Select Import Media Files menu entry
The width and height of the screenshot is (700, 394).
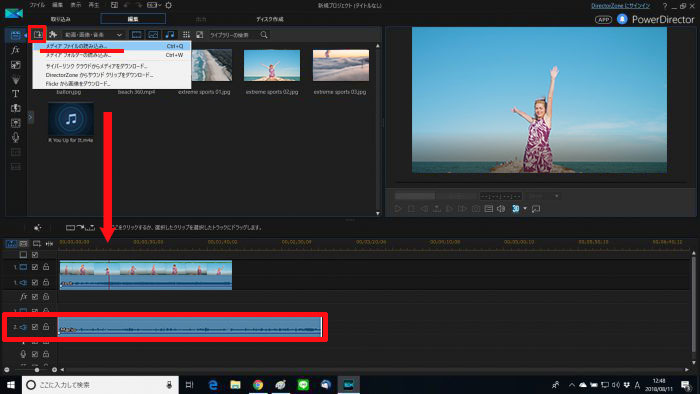click(x=112, y=46)
